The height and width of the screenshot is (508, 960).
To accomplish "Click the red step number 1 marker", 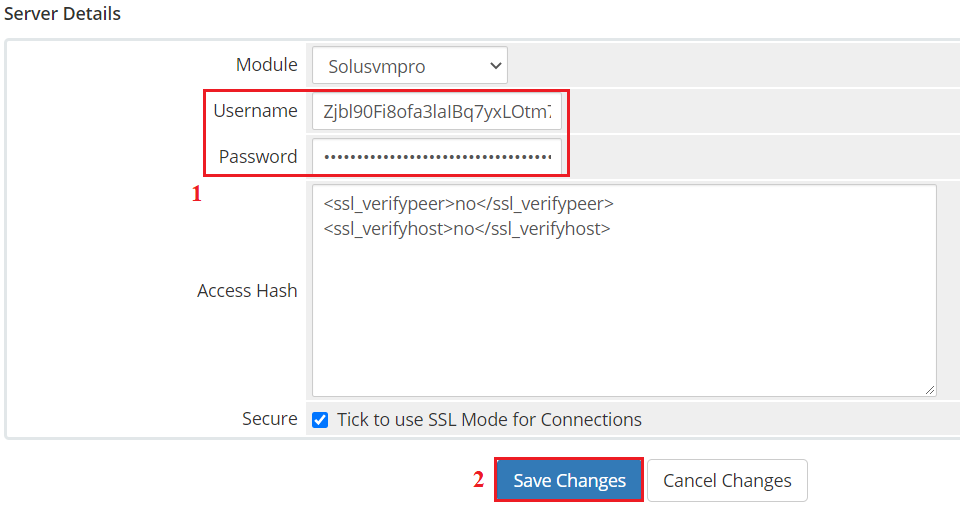I will pyautogui.click(x=197, y=195).
